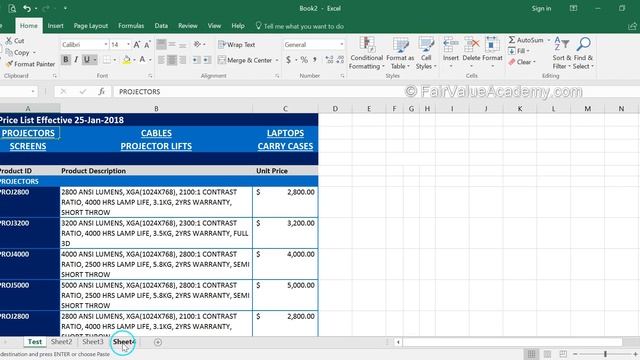Expand the Clear dropdown
Screen dimensions: 640x360
[534, 62]
